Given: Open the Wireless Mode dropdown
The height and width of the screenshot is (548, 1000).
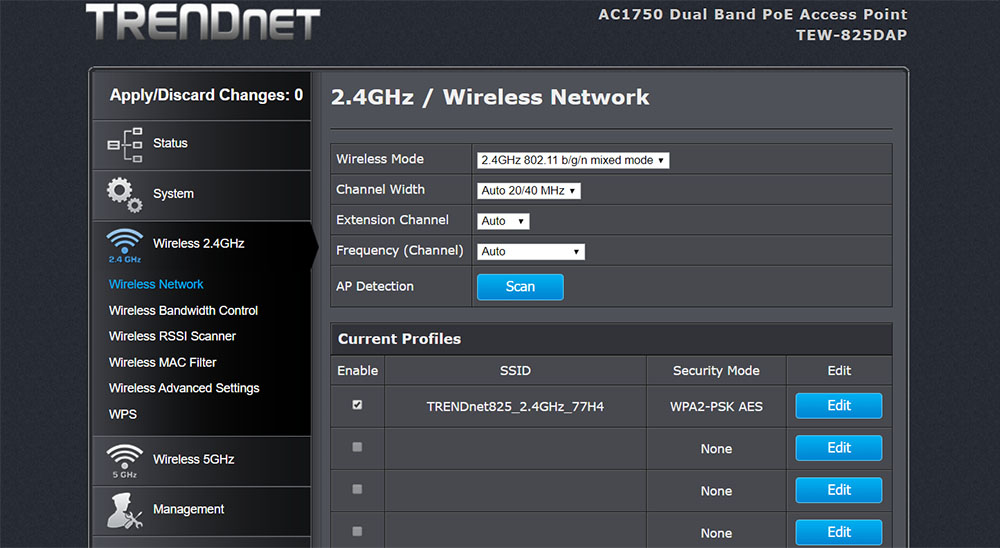Looking at the screenshot, I should click(x=573, y=160).
